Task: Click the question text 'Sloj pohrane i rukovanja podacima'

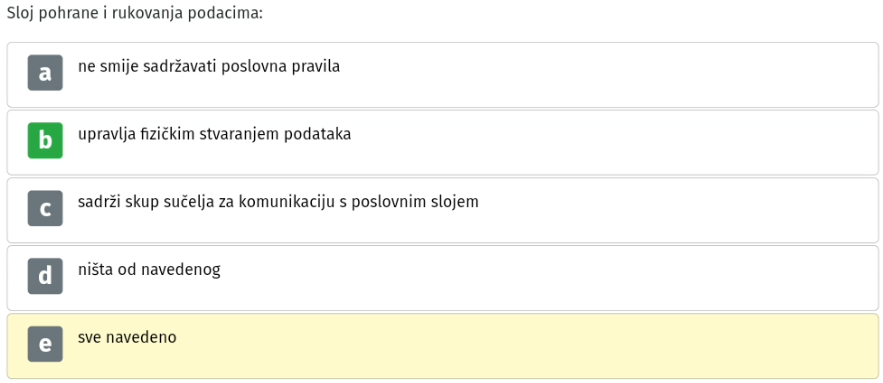Action: [135, 13]
